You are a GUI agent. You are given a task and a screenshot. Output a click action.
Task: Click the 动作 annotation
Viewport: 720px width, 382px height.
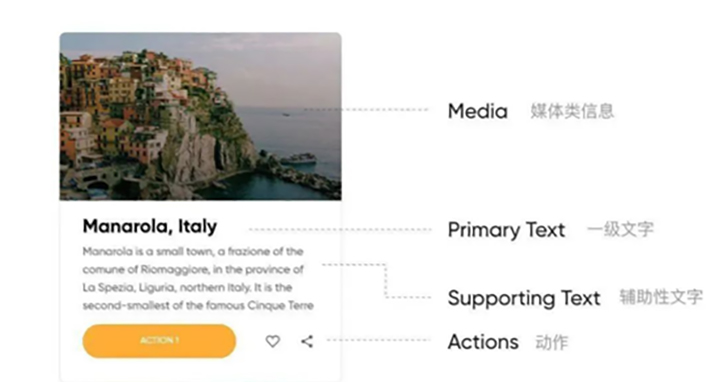point(552,343)
